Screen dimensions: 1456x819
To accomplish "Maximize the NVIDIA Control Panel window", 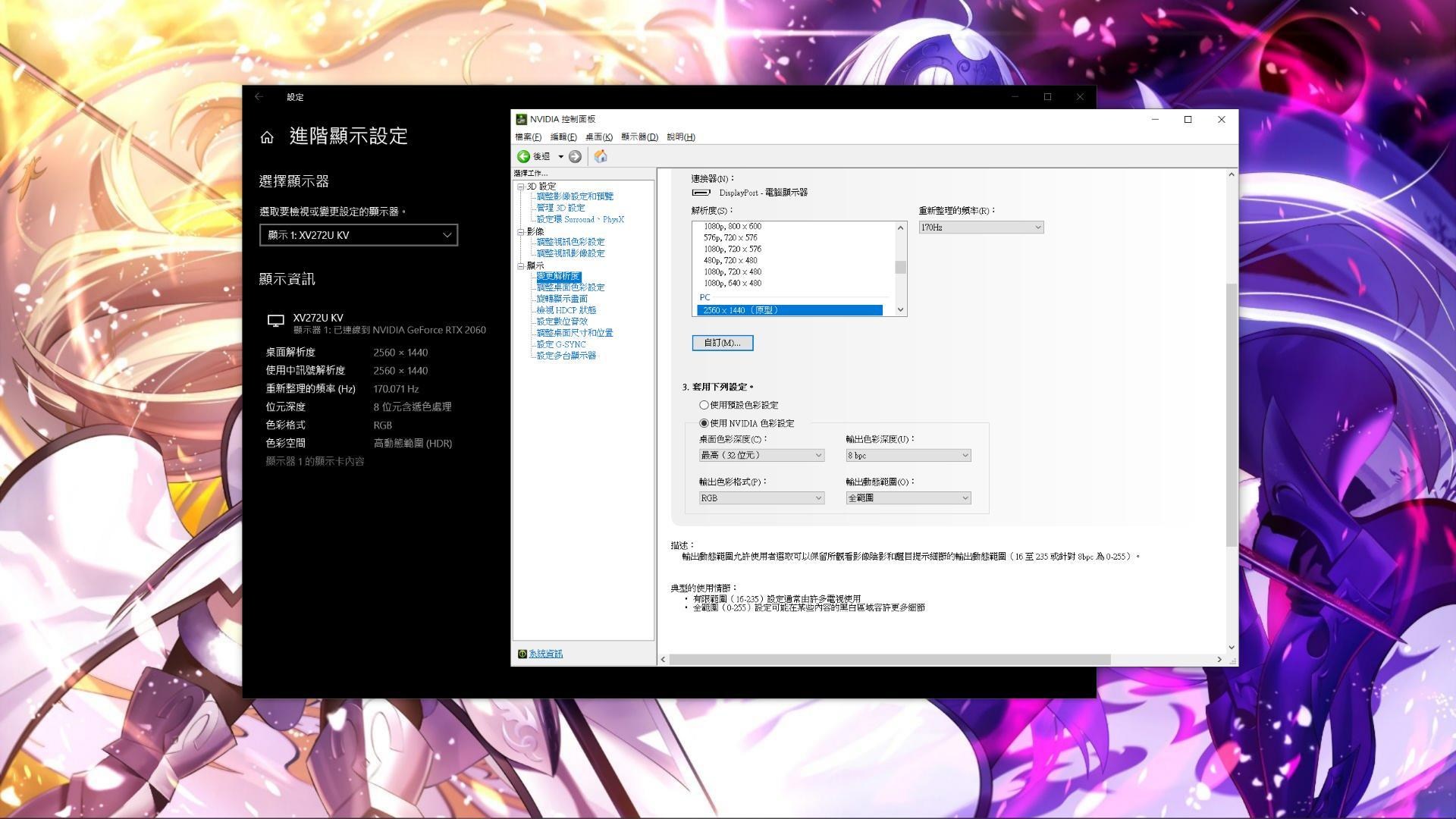I will [1188, 119].
